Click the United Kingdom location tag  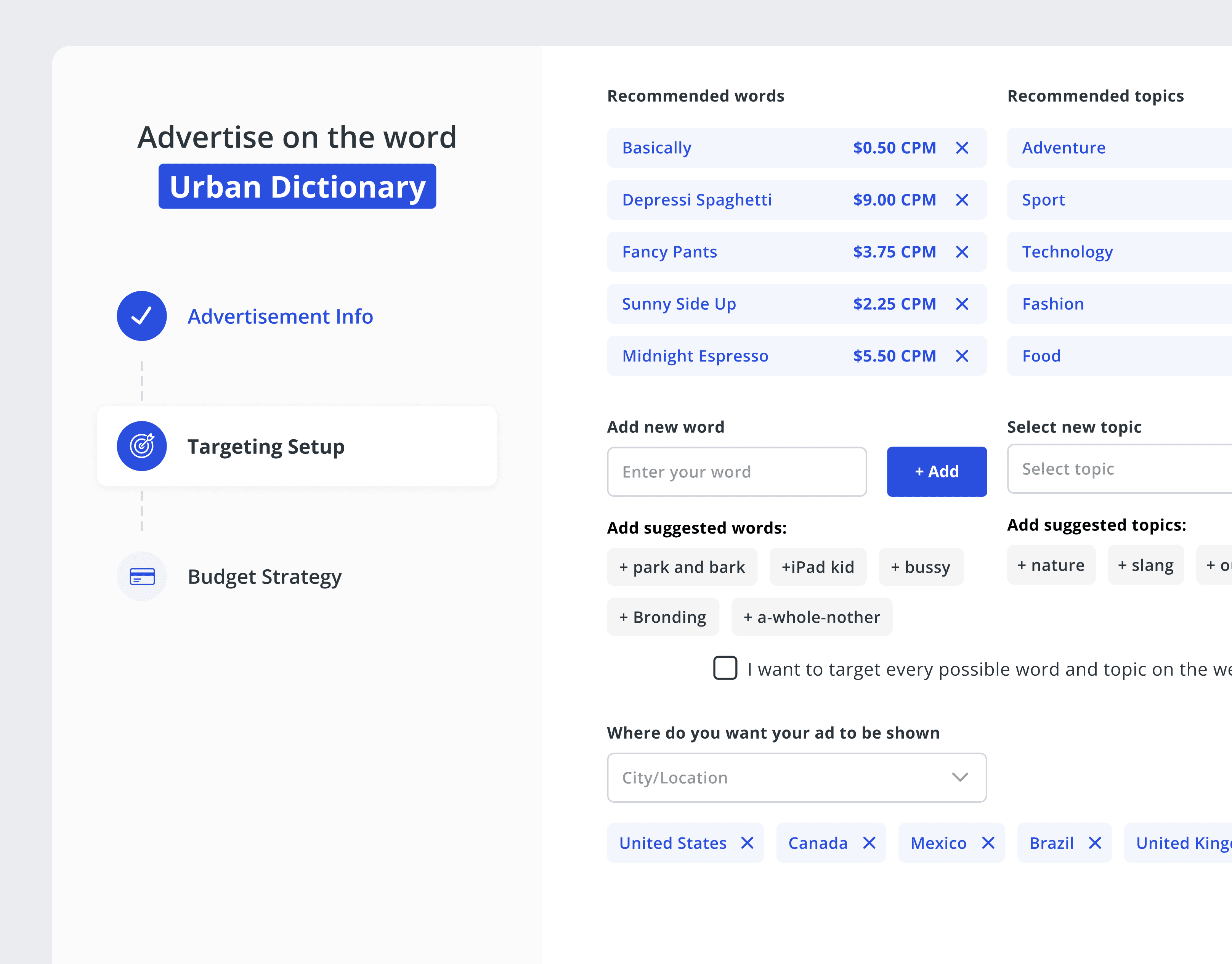point(1178,843)
